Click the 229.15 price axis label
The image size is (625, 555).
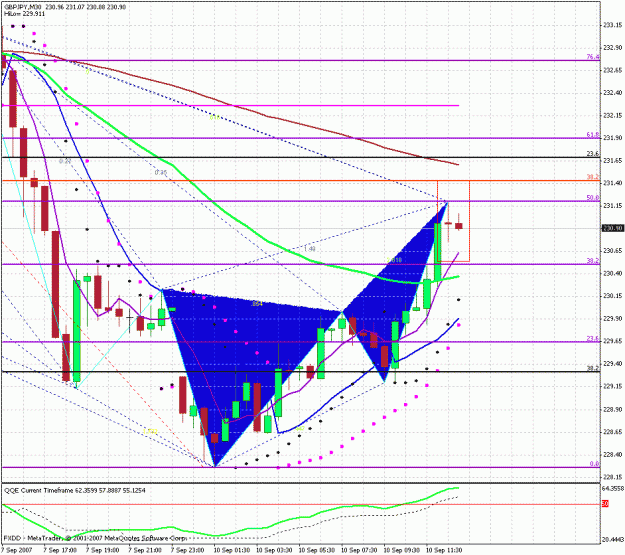pyautogui.click(x=613, y=386)
